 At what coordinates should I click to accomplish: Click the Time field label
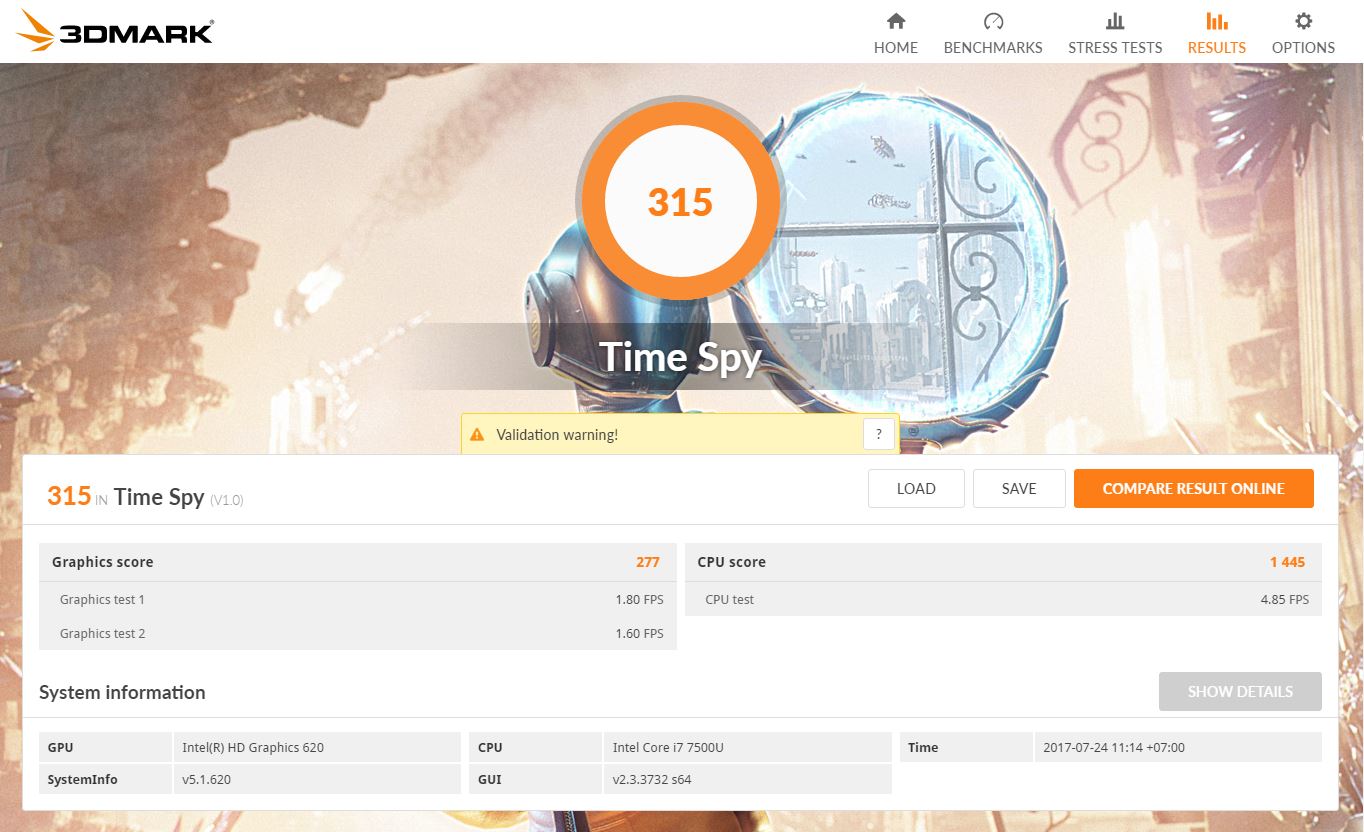[x=923, y=747]
